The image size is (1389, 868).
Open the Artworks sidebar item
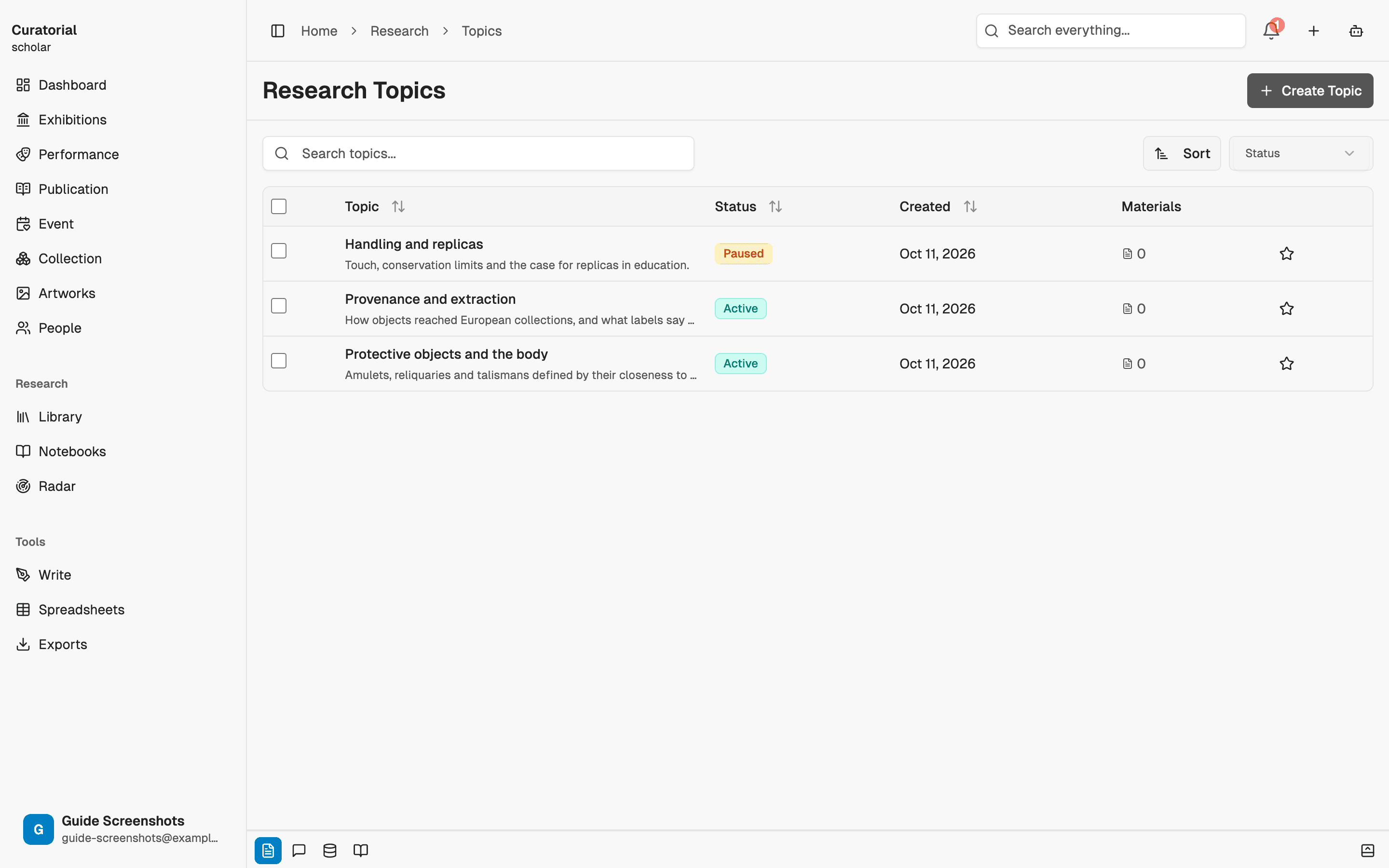[123, 293]
